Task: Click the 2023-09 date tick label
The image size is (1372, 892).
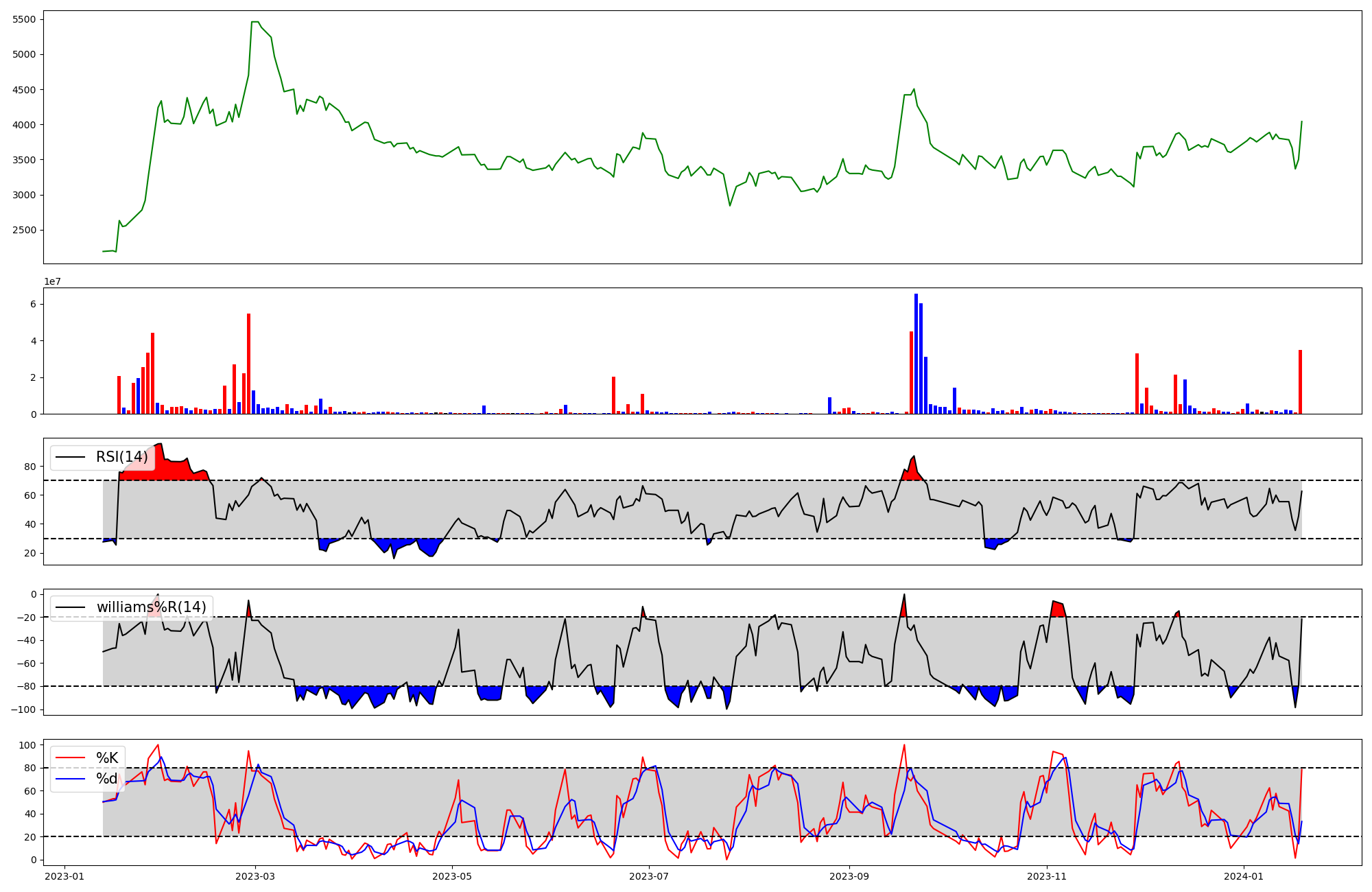Action: [x=850, y=876]
